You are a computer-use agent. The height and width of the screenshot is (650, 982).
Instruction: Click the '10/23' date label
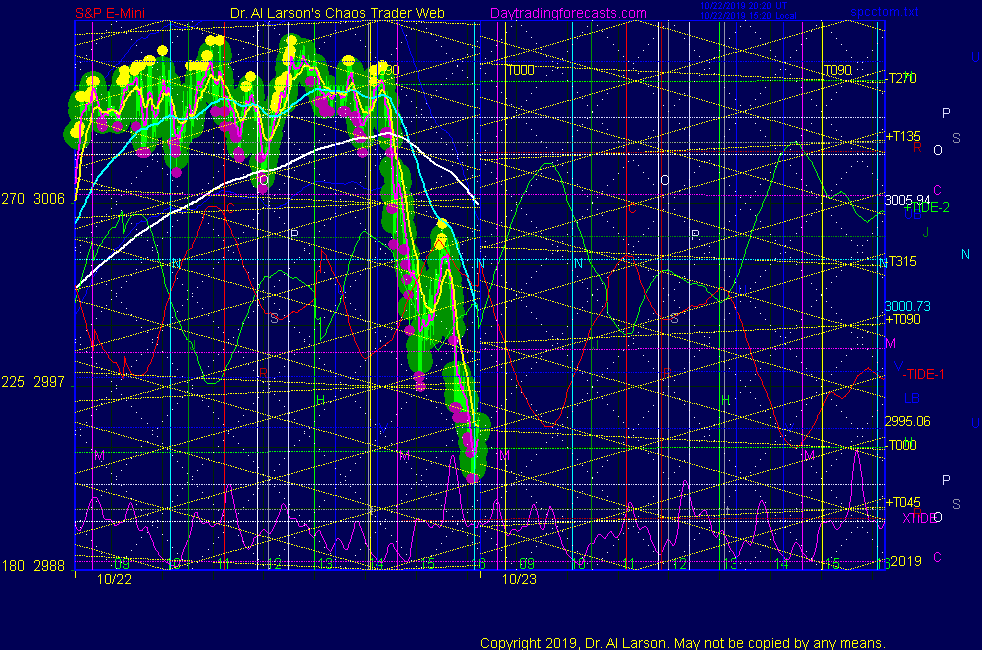tap(519, 579)
